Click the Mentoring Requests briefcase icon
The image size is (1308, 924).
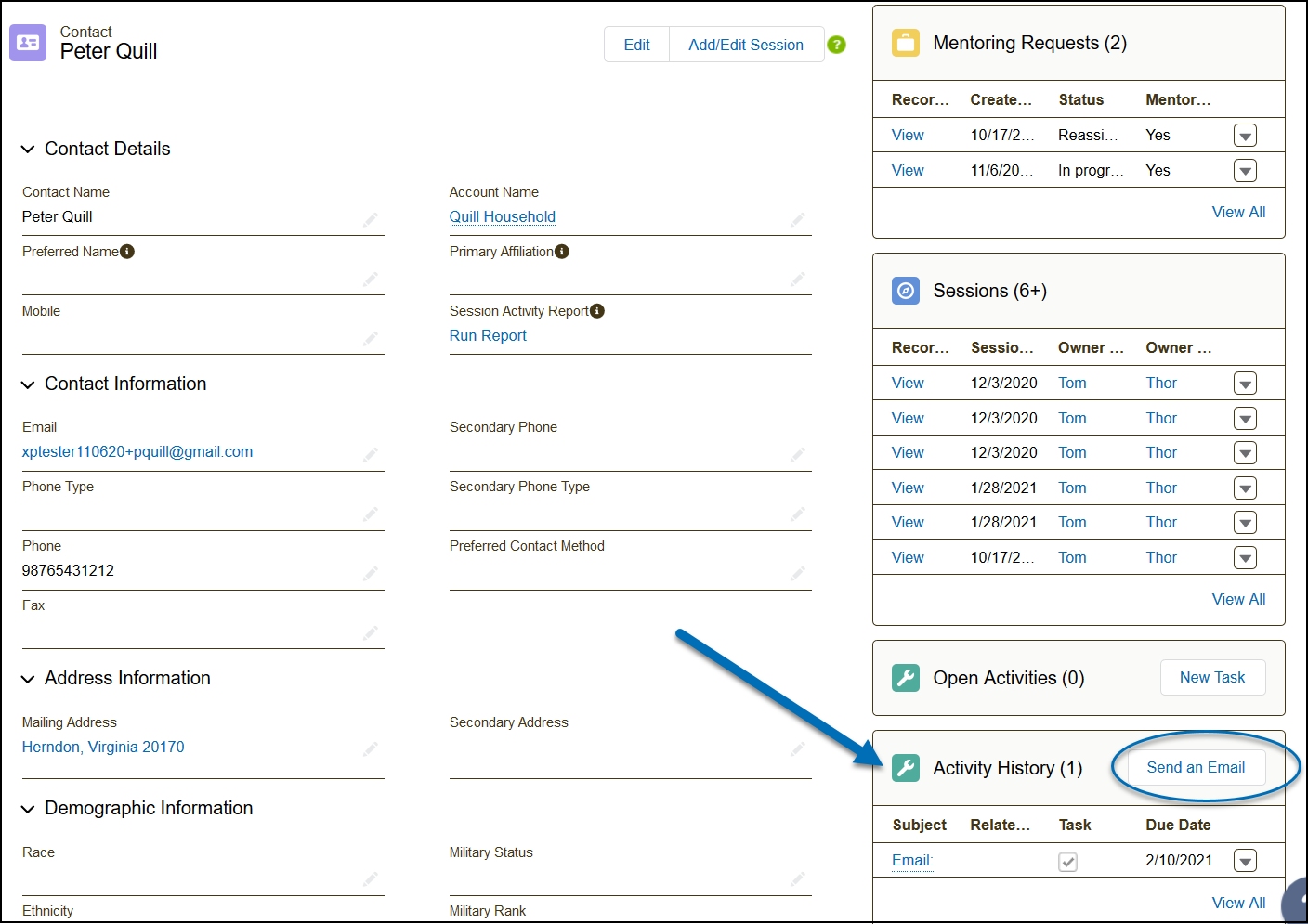coord(905,43)
